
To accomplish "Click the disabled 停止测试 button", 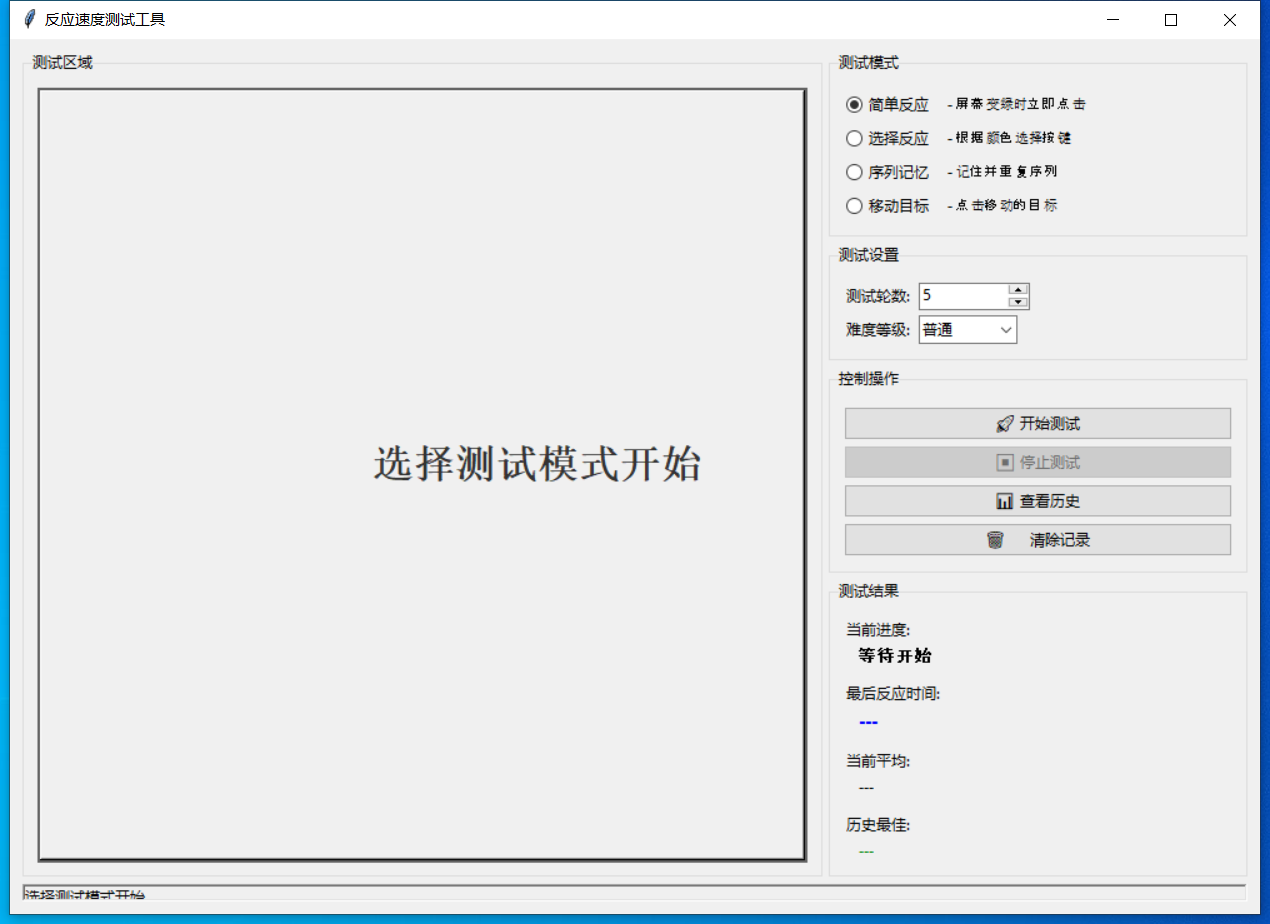I will (x=1038, y=462).
